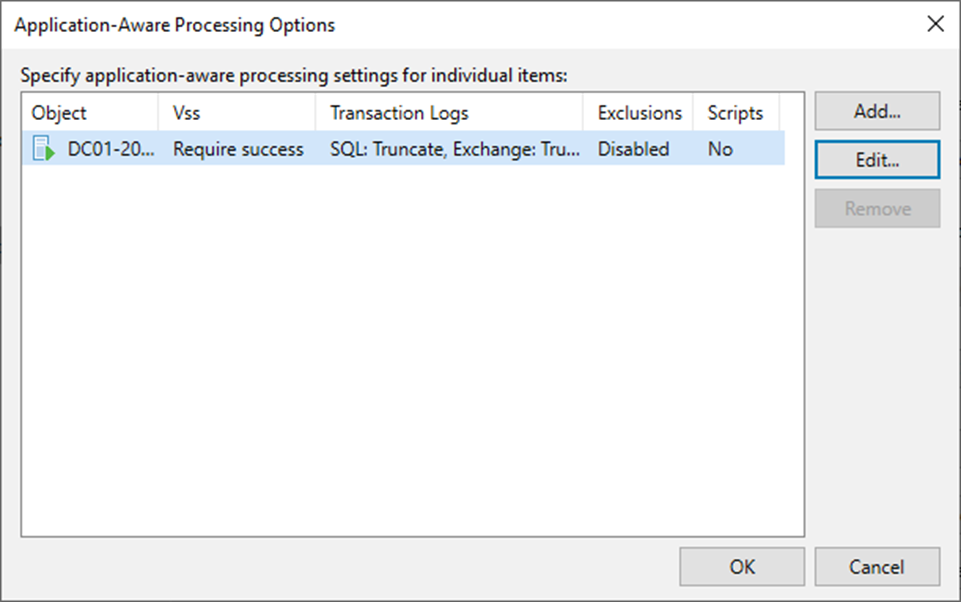
Task: Close the Application-Aware Processing Options dialog
Action: tap(935, 23)
